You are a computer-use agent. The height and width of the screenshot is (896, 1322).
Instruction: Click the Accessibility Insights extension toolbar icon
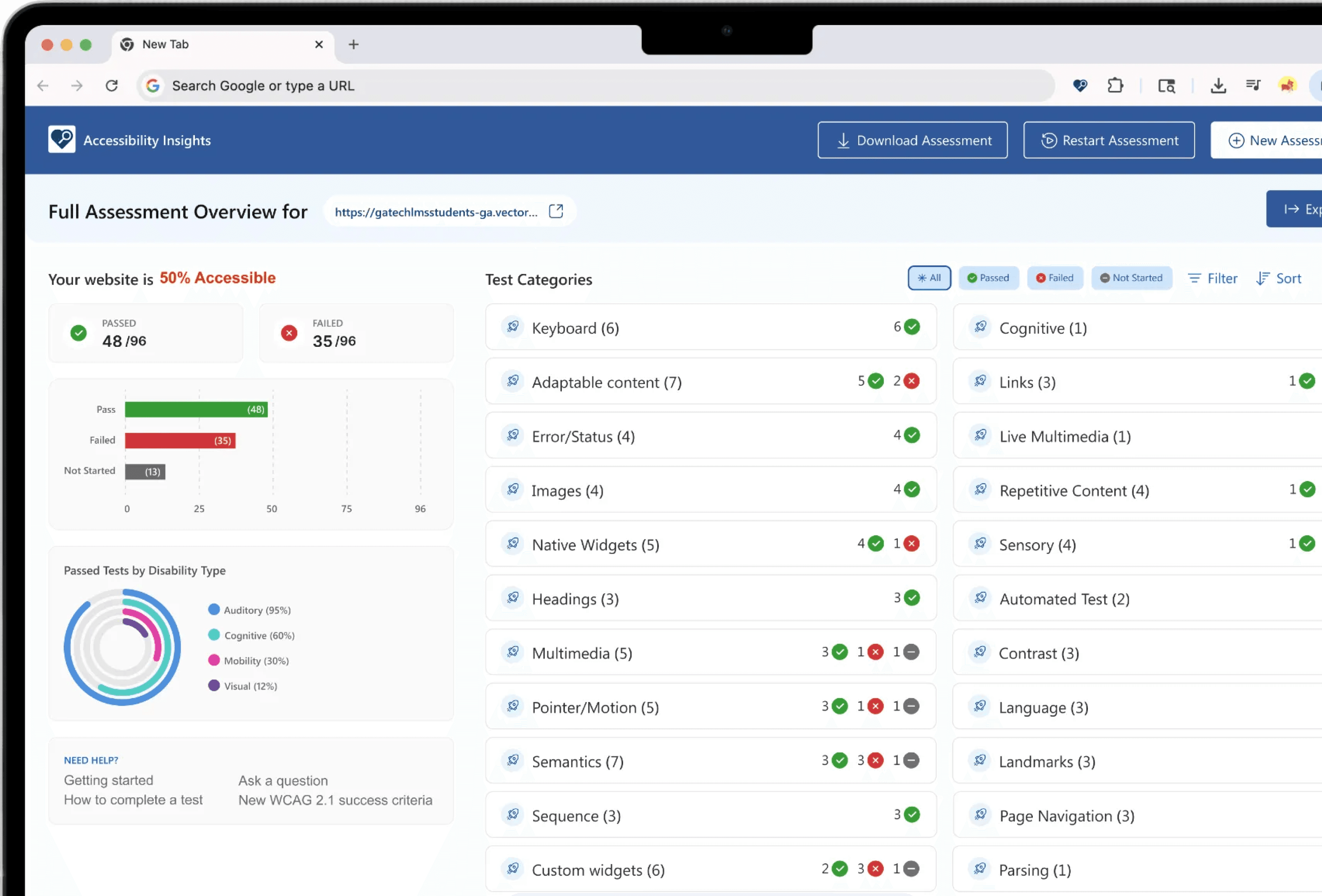[1080, 86]
